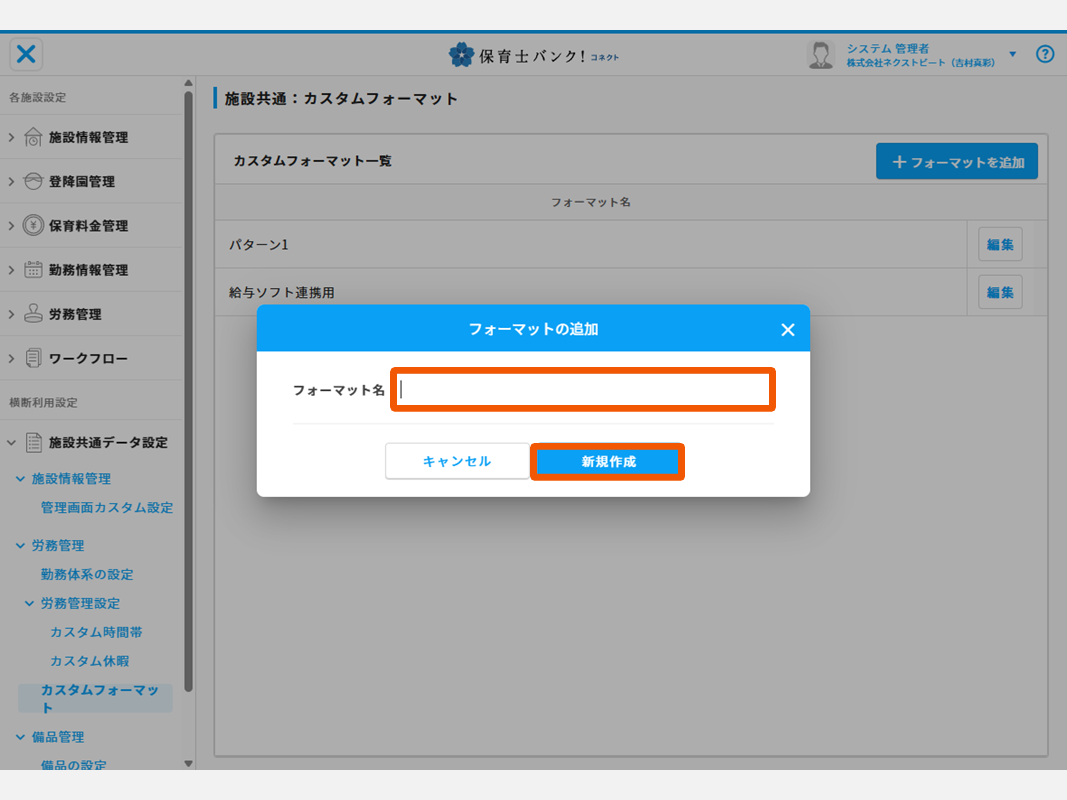Click the sidebar vertical scrollbar
Viewport: 1067px width, 800px height.
(x=188, y=400)
